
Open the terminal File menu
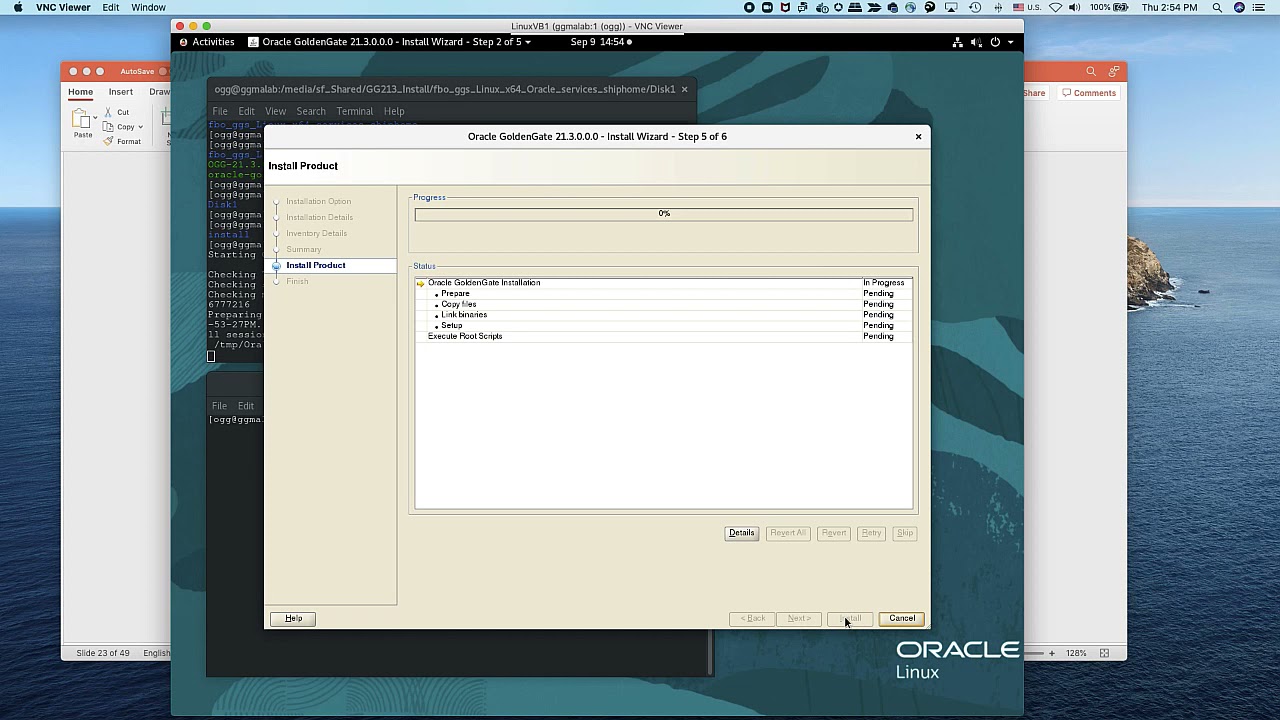[219, 111]
